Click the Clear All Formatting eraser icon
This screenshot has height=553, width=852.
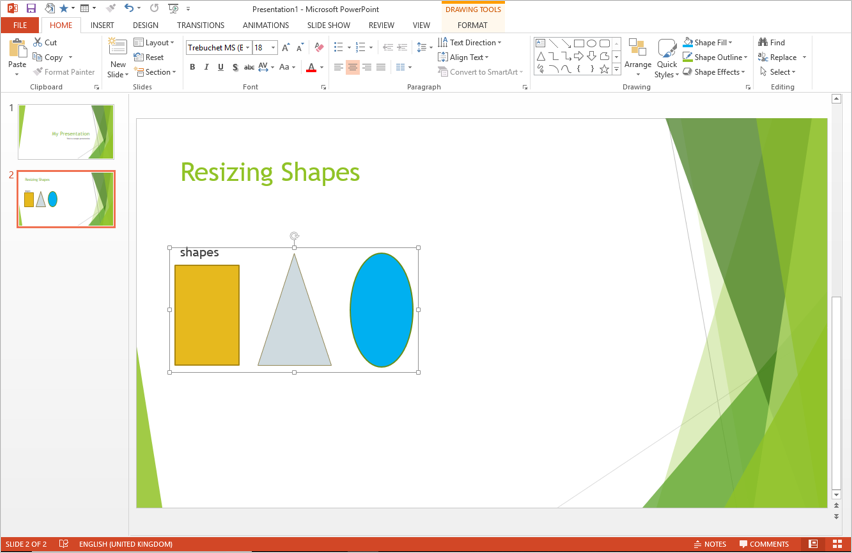pyautogui.click(x=319, y=47)
